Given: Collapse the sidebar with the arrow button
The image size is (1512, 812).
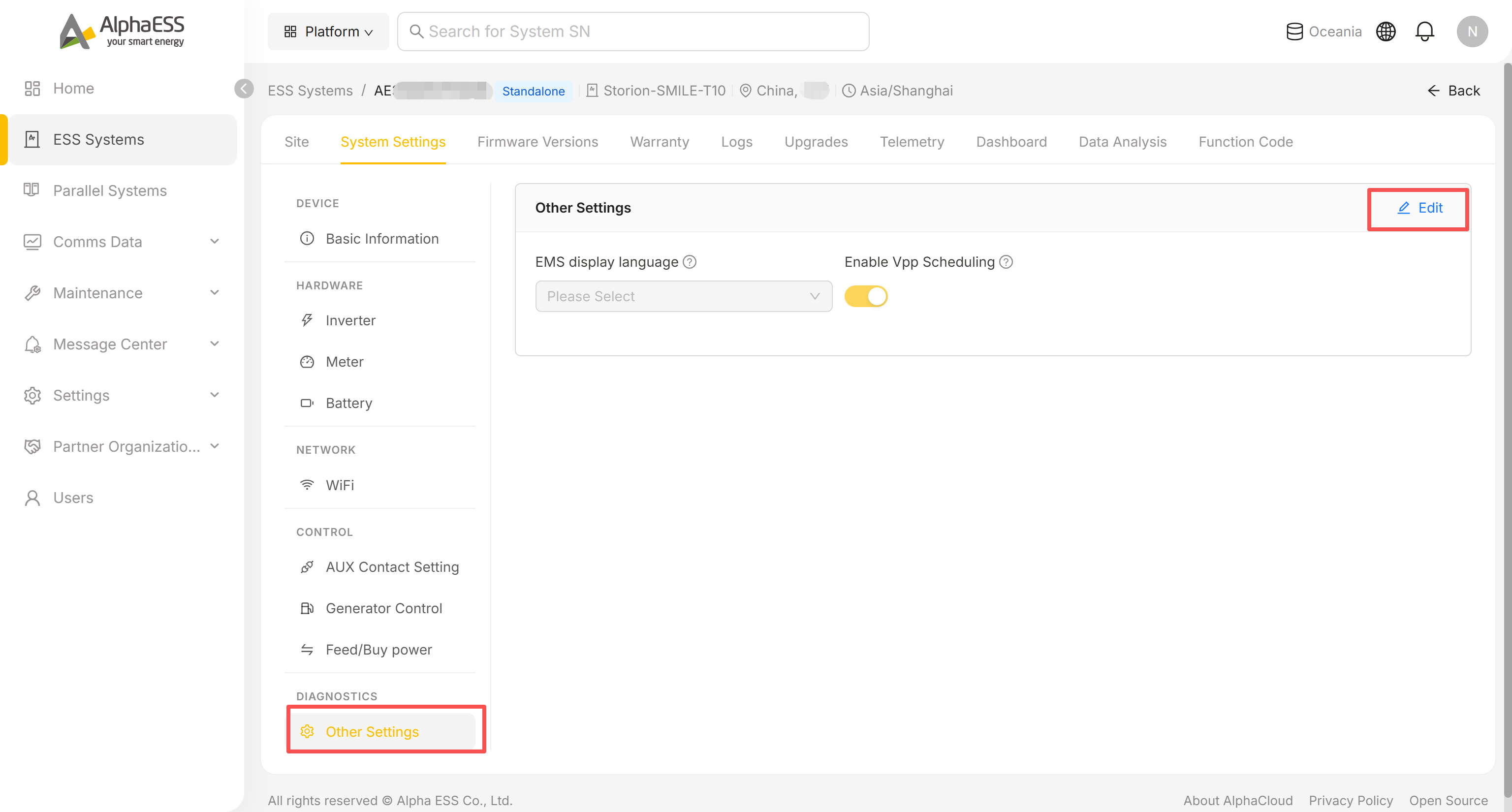Looking at the screenshot, I should 244,89.
